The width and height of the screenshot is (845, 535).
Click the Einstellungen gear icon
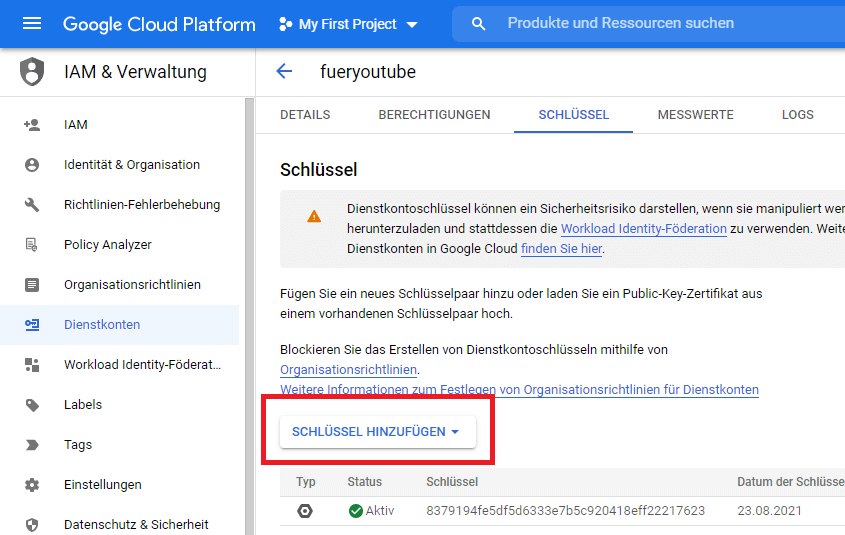tap(32, 484)
